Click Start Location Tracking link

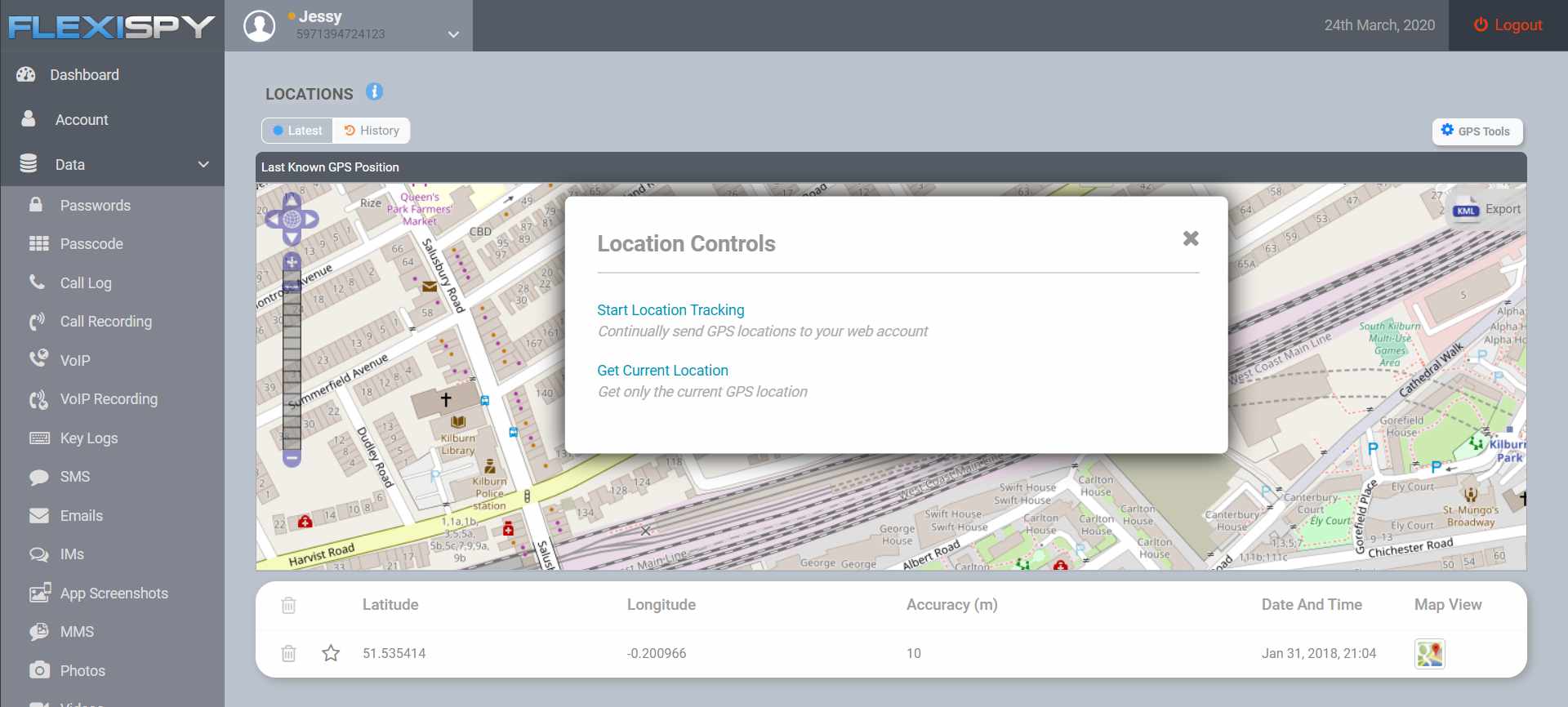(x=670, y=310)
